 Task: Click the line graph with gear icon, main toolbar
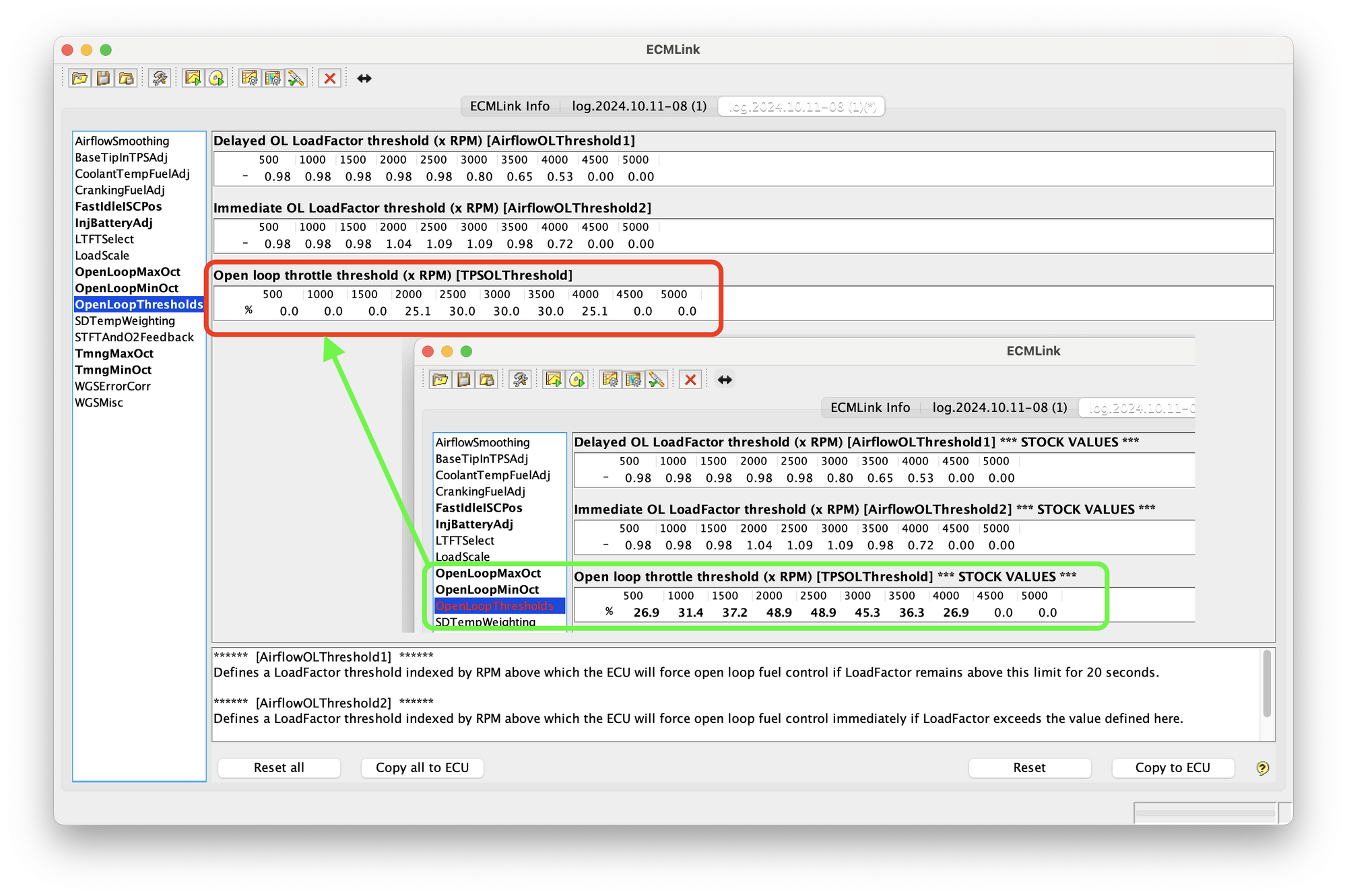(x=250, y=78)
